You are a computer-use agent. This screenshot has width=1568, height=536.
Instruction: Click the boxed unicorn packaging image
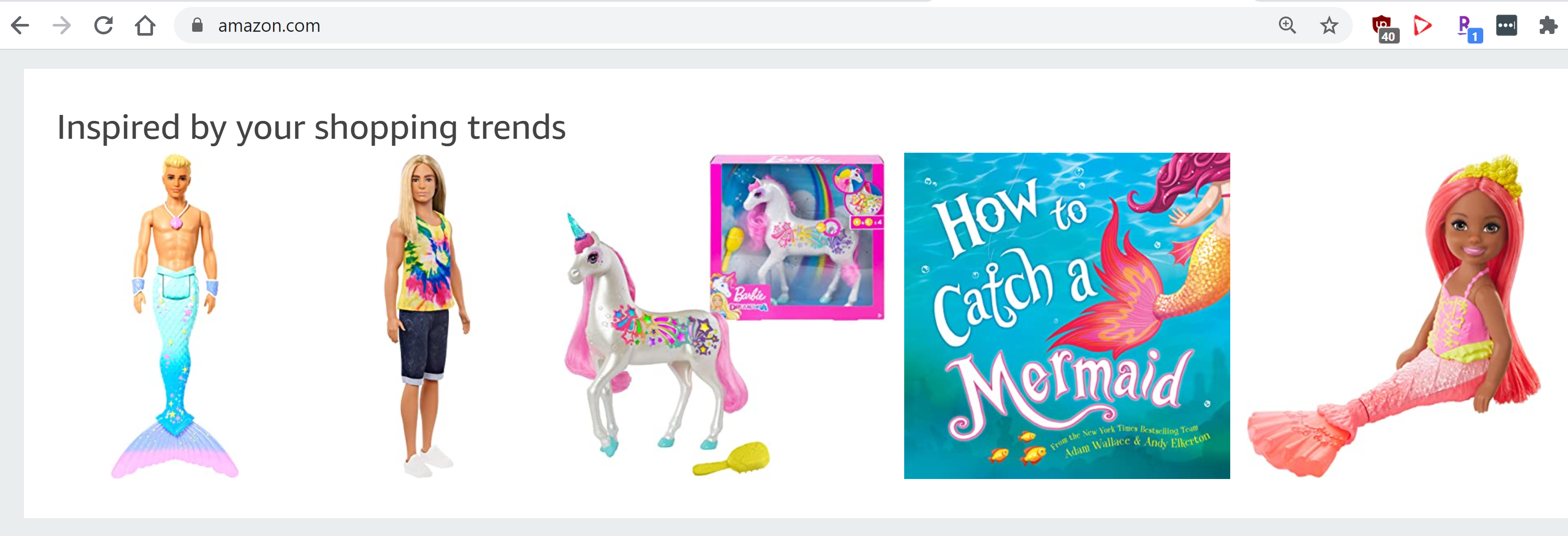[x=797, y=237]
